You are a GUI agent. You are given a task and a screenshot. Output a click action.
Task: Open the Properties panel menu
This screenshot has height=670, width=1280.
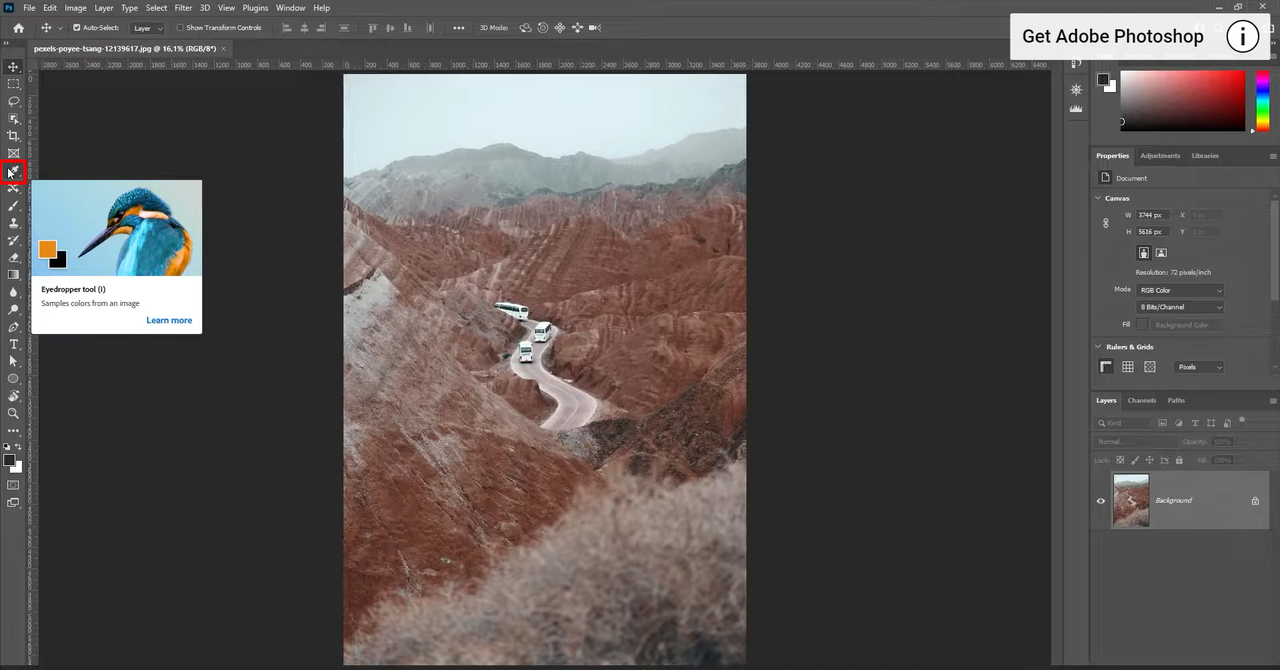tap(1272, 156)
